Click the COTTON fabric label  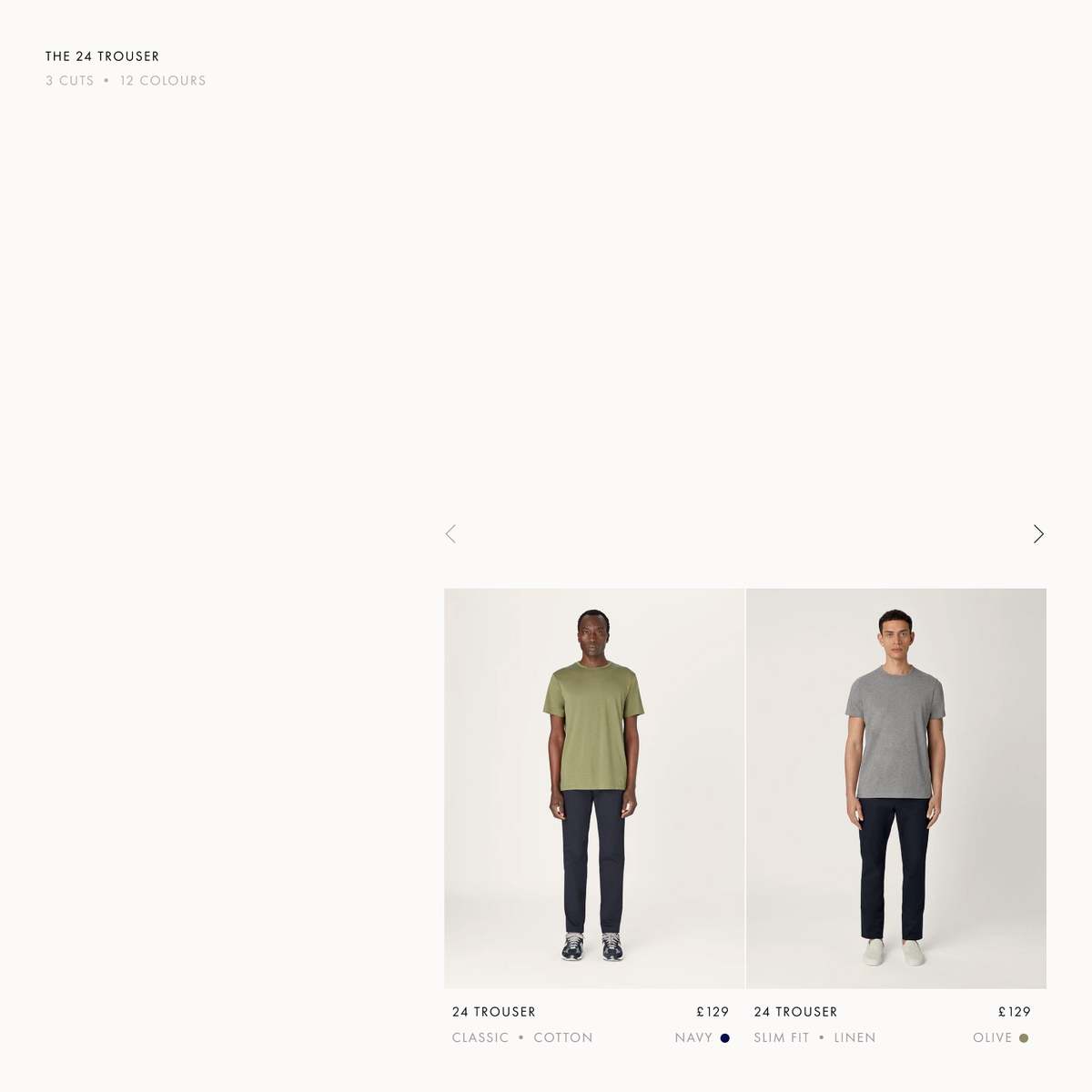[563, 1038]
